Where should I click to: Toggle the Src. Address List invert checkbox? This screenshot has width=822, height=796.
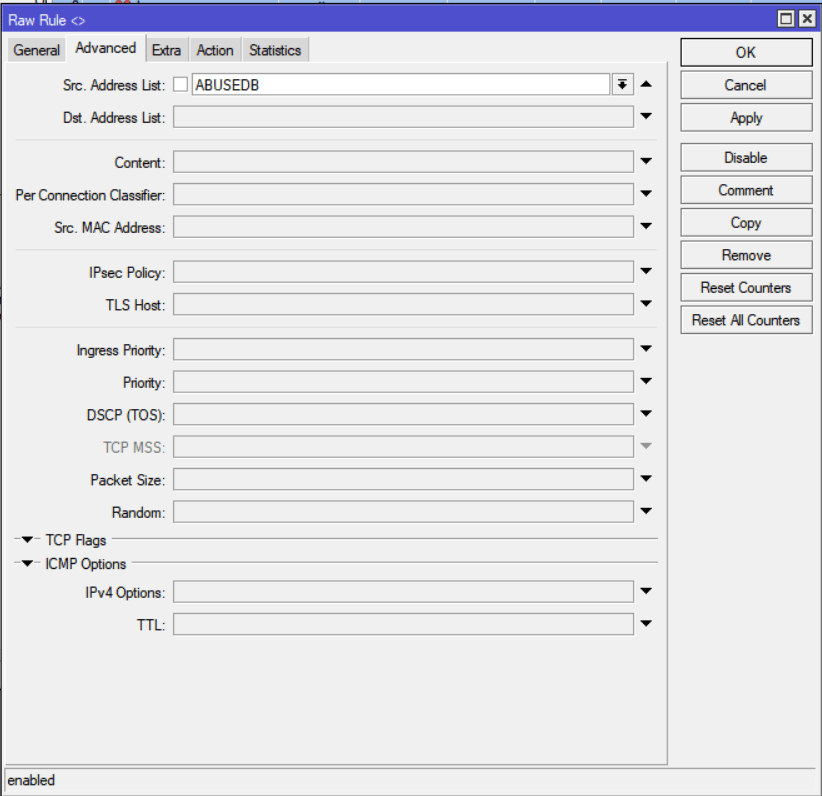pyautogui.click(x=180, y=85)
